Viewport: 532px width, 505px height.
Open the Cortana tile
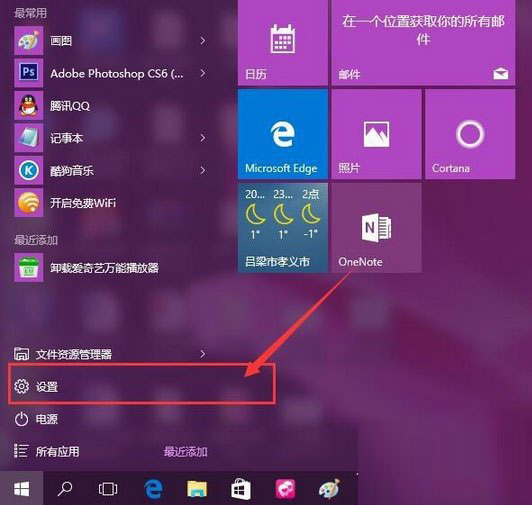point(470,134)
